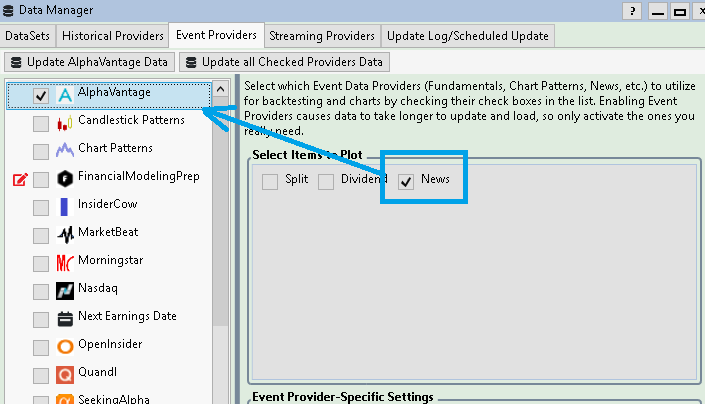Select the Nasdaq row label
The width and height of the screenshot is (705, 404).
point(98,288)
